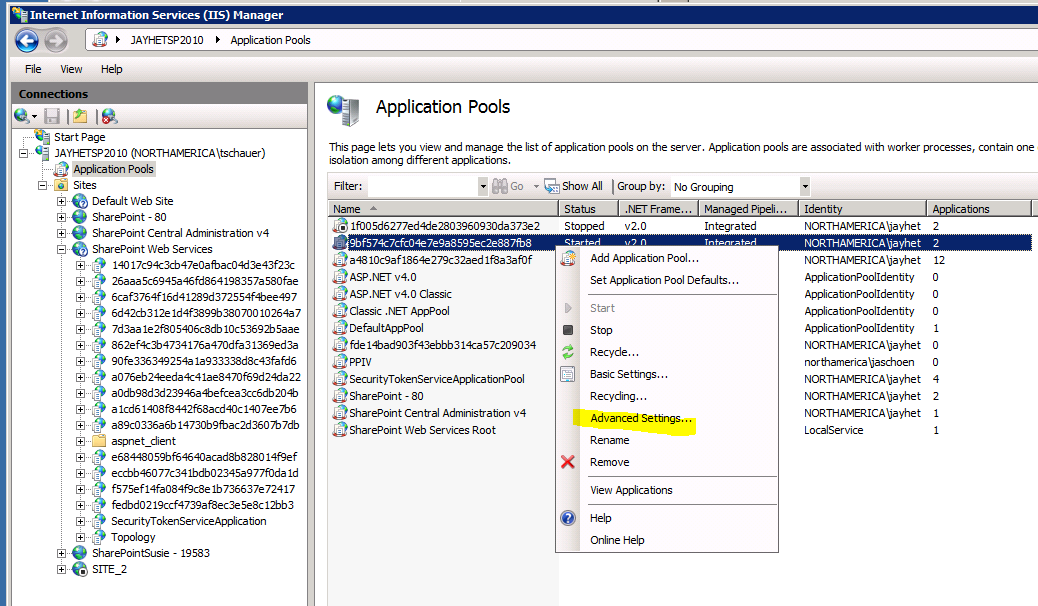The image size is (1038, 606).
Task: Select Add Application Pool... menu entry
Action: 644,258
